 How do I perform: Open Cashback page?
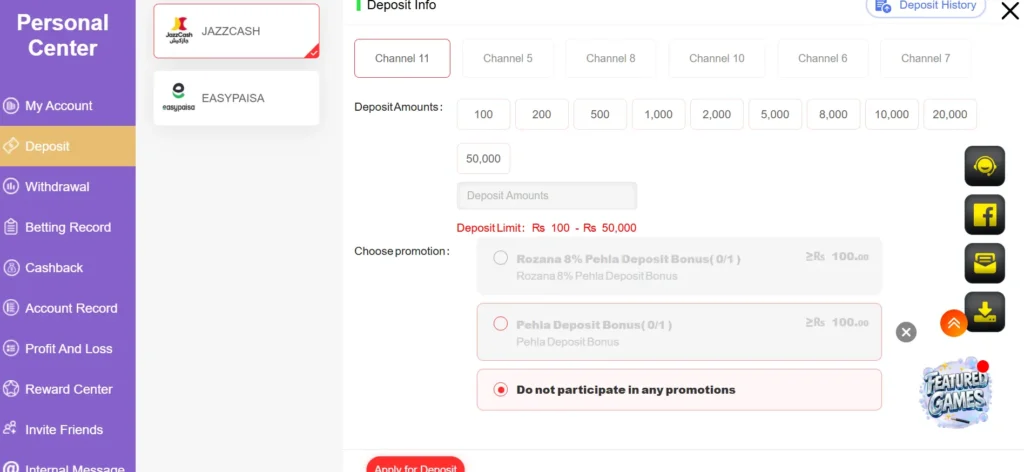[68, 268]
